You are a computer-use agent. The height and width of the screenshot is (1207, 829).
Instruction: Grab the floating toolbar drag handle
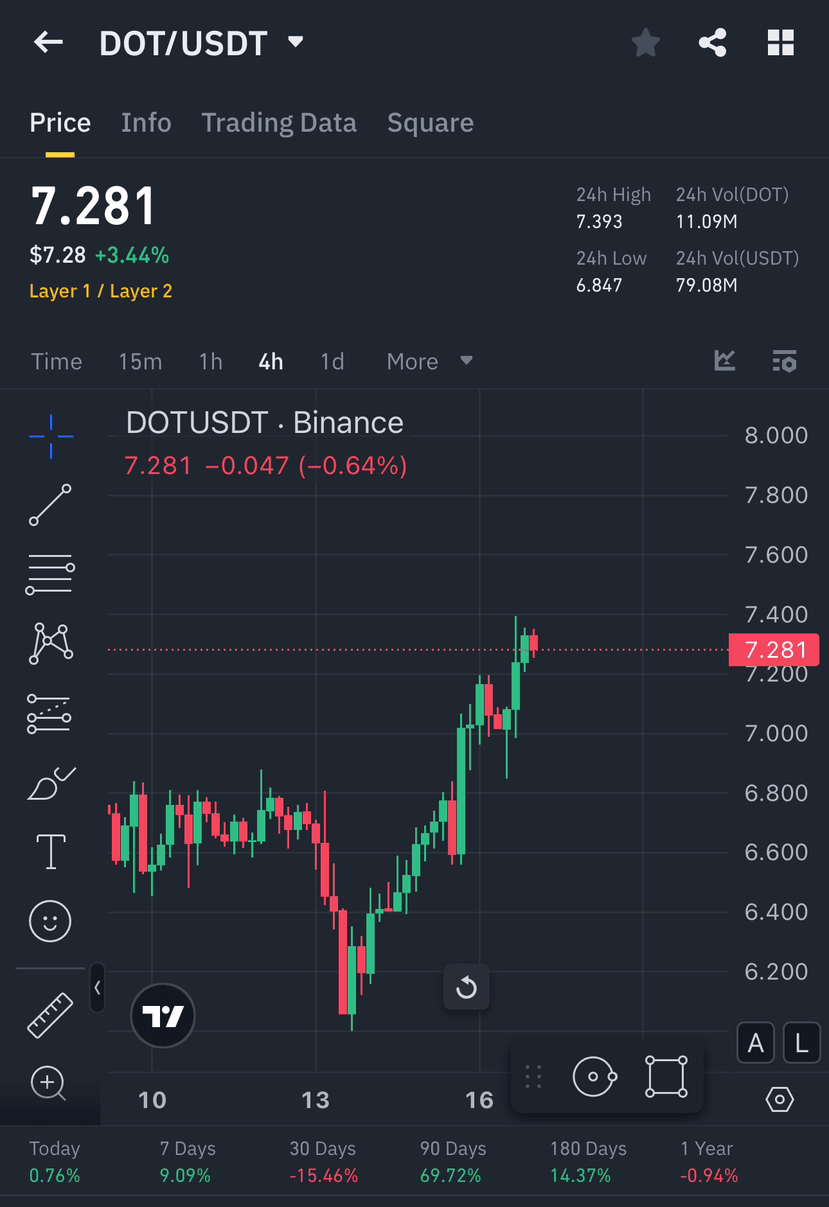(x=533, y=1077)
